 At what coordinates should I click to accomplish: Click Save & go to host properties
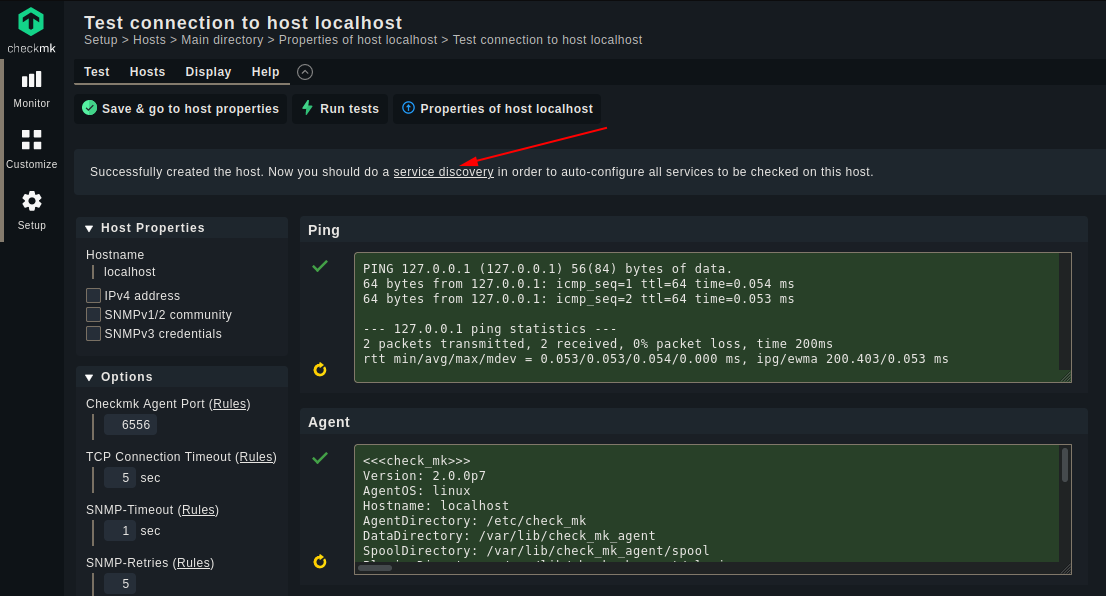point(181,109)
